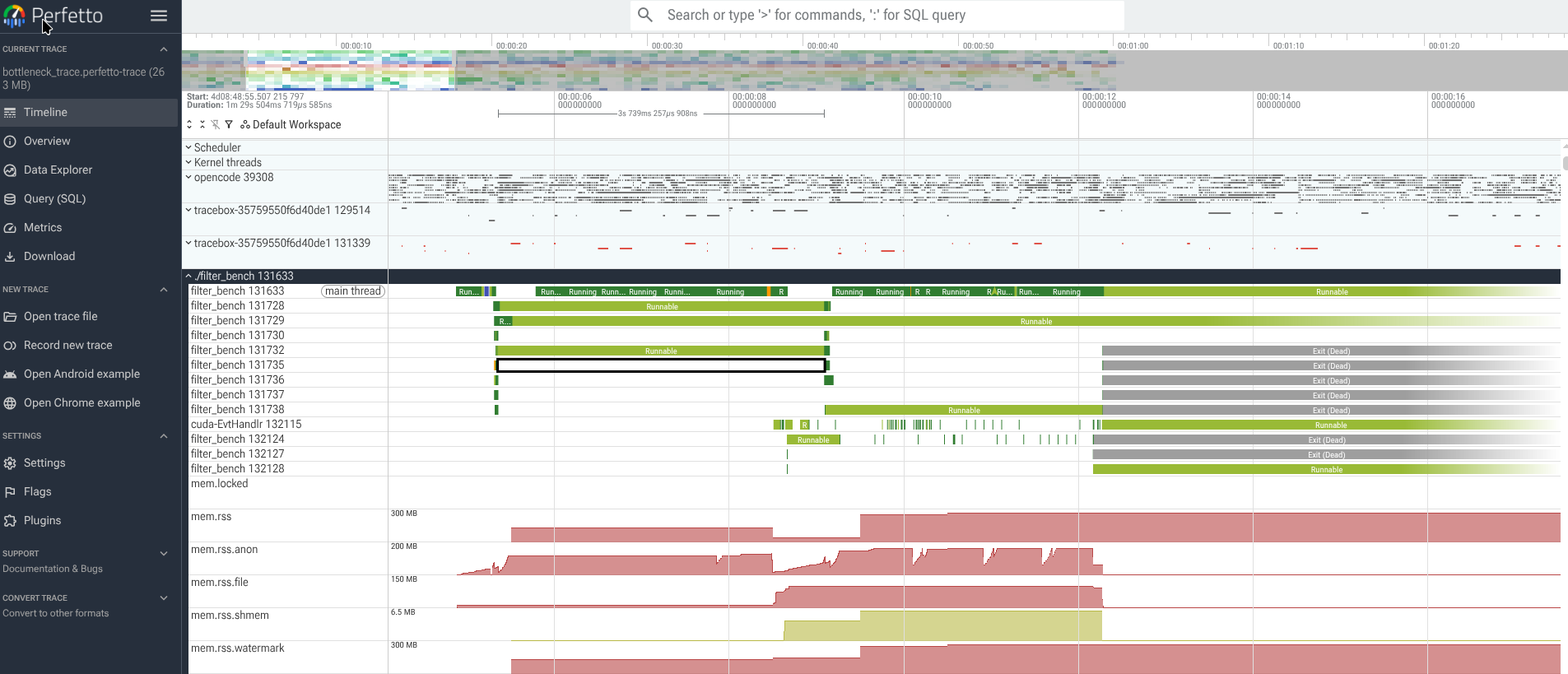Click the Query (SQL) database icon
Image resolution: width=1568 pixels, height=674 pixels.
coord(10,198)
